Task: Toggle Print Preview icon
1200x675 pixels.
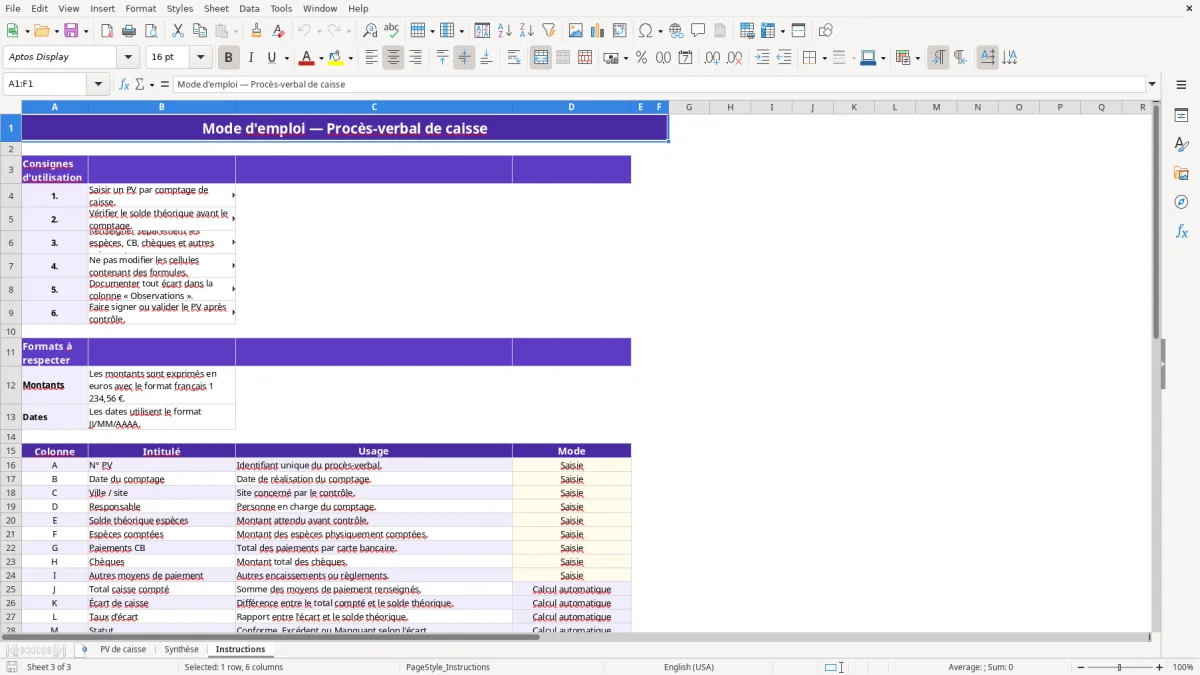Action: [x=151, y=31]
